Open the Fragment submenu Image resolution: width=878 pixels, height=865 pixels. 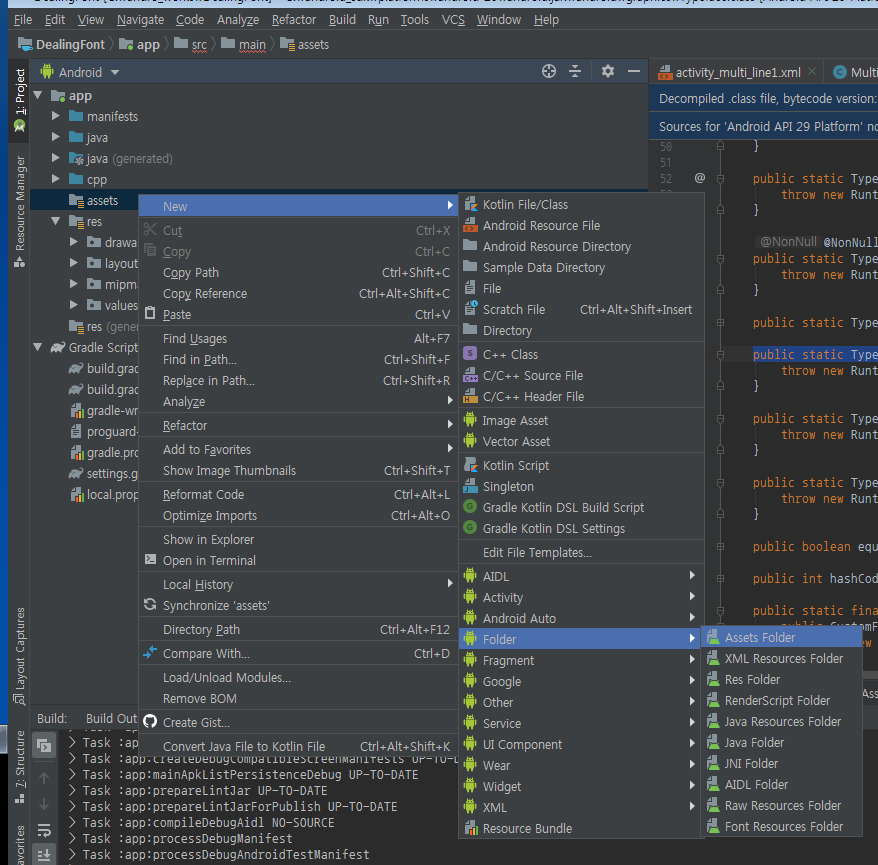pyautogui.click(x=581, y=661)
